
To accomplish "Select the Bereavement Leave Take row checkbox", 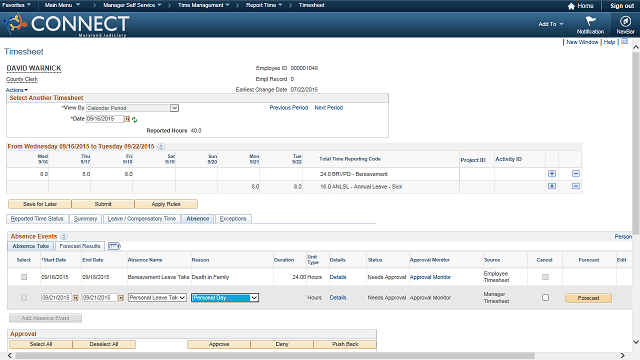I will click(24, 277).
